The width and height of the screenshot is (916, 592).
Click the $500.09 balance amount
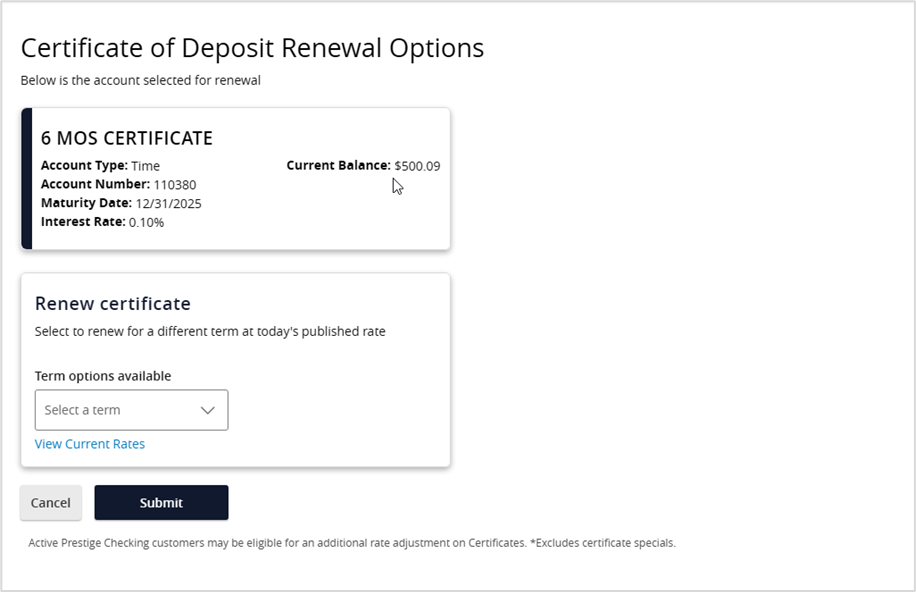417,166
